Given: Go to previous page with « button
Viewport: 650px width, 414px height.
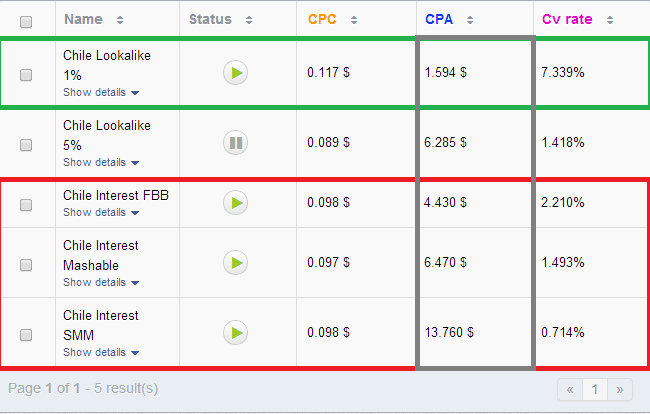Looking at the screenshot, I should (x=570, y=389).
